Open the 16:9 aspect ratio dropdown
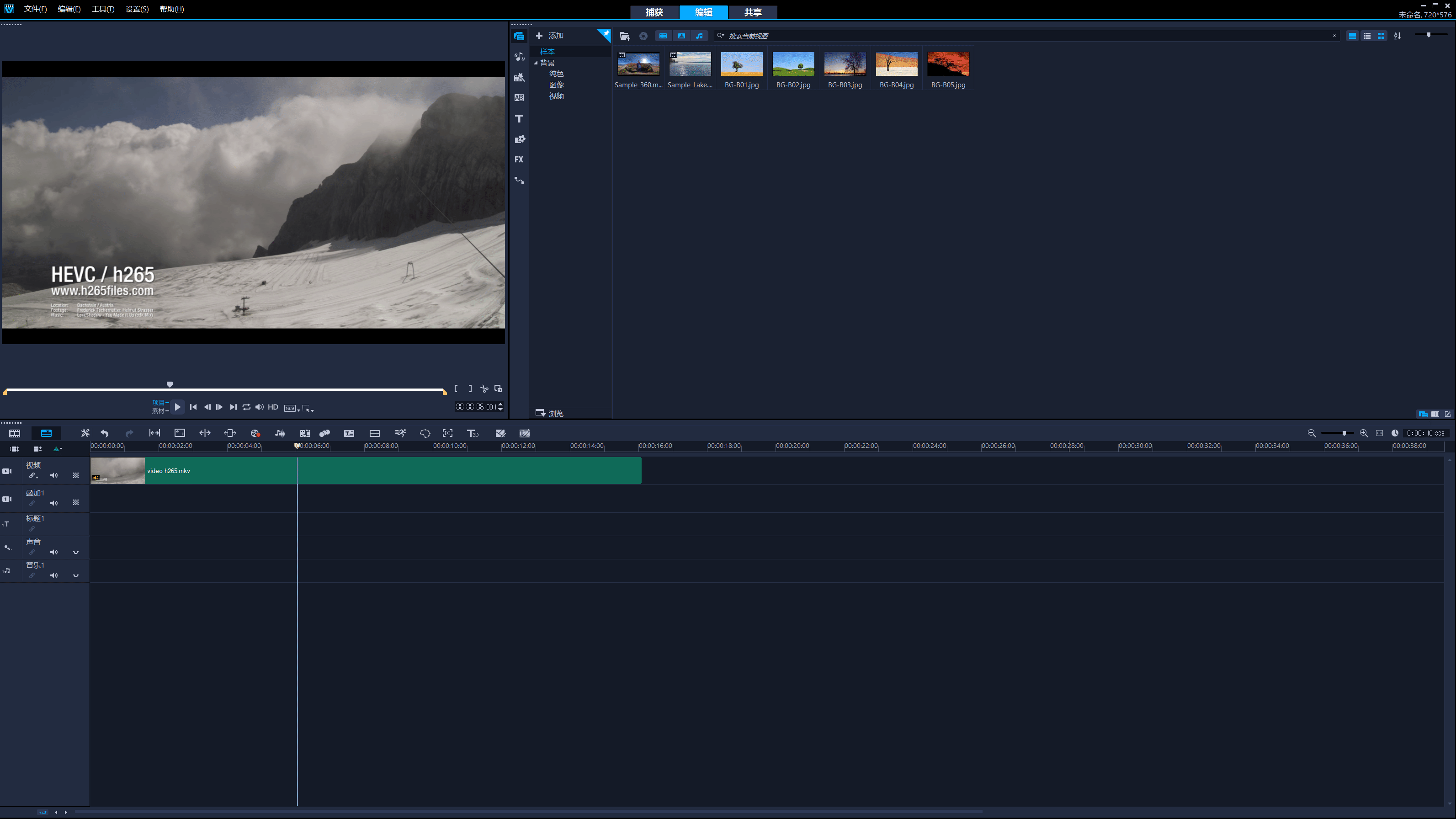The width and height of the screenshot is (1456, 819). 292,408
